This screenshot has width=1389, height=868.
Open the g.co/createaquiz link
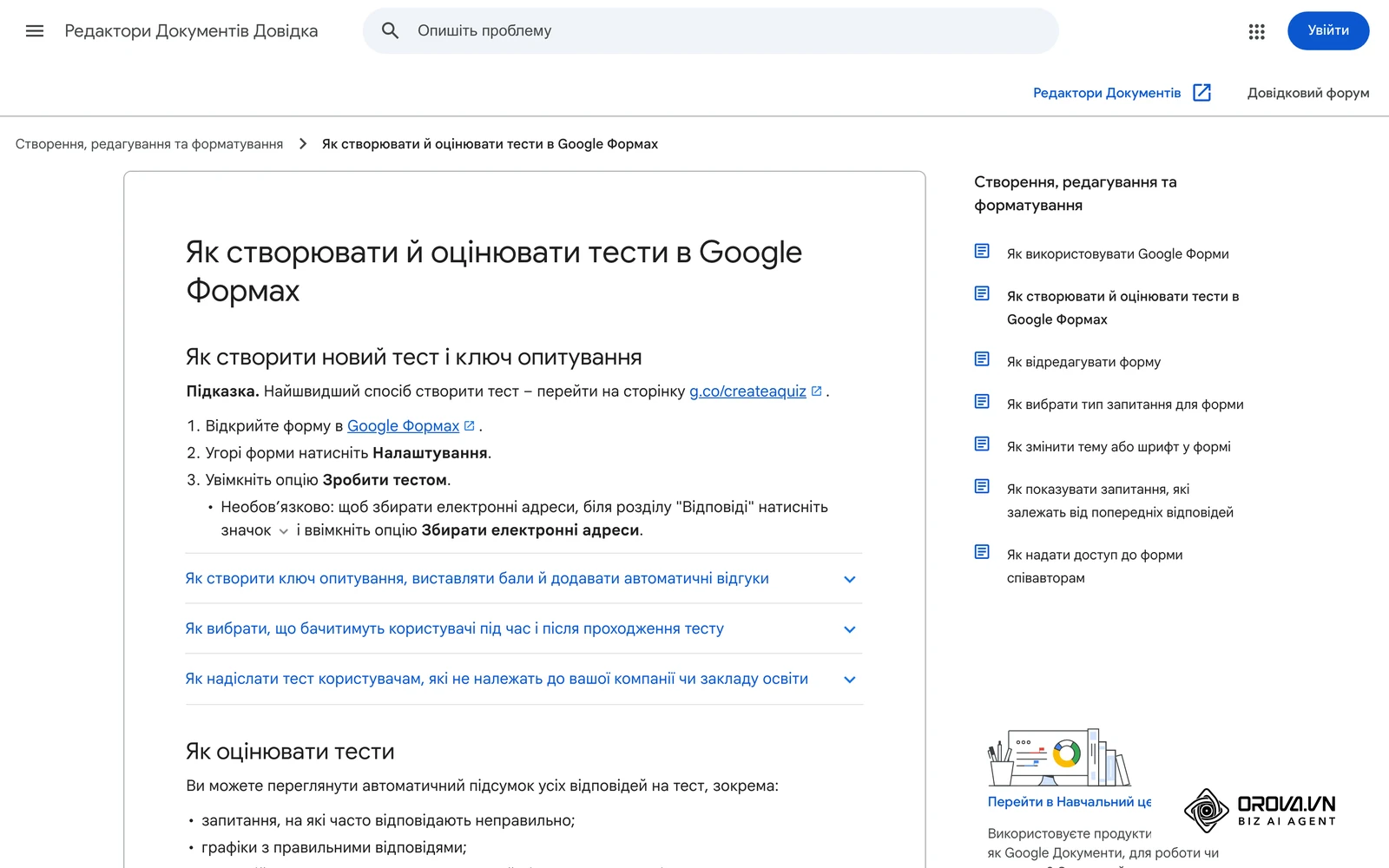[x=747, y=391]
